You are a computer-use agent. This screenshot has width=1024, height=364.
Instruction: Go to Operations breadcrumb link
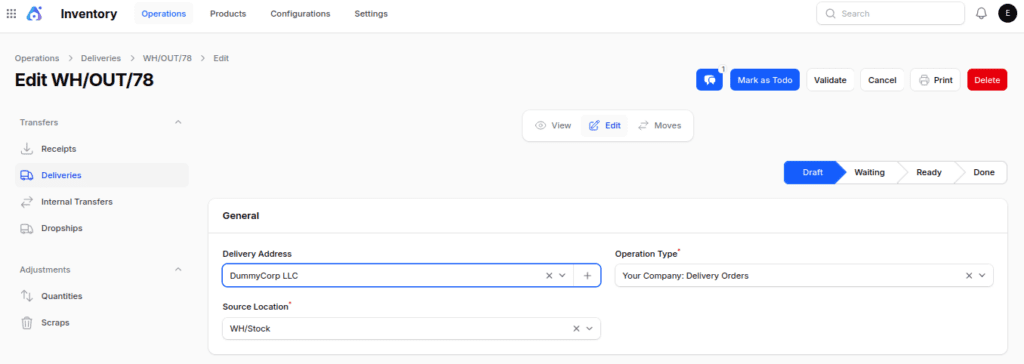click(x=37, y=58)
